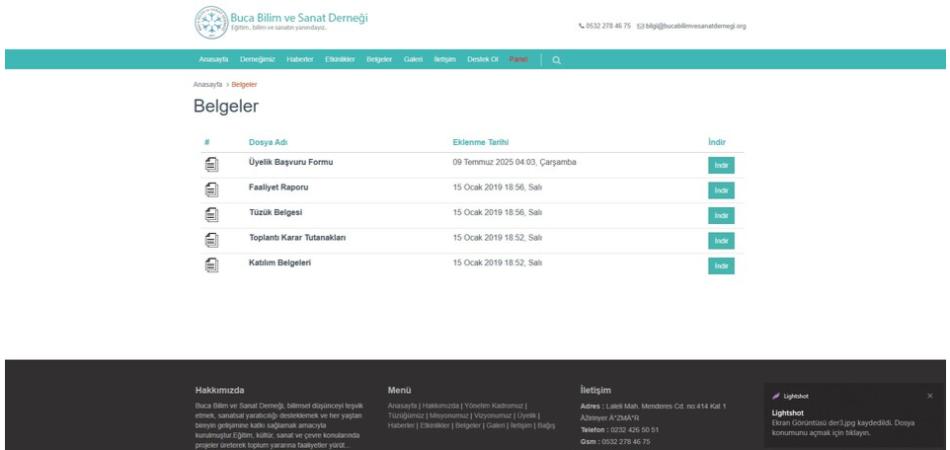
Task: Open the search magnifier icon in navbar
Action: [x=556, y=60]
